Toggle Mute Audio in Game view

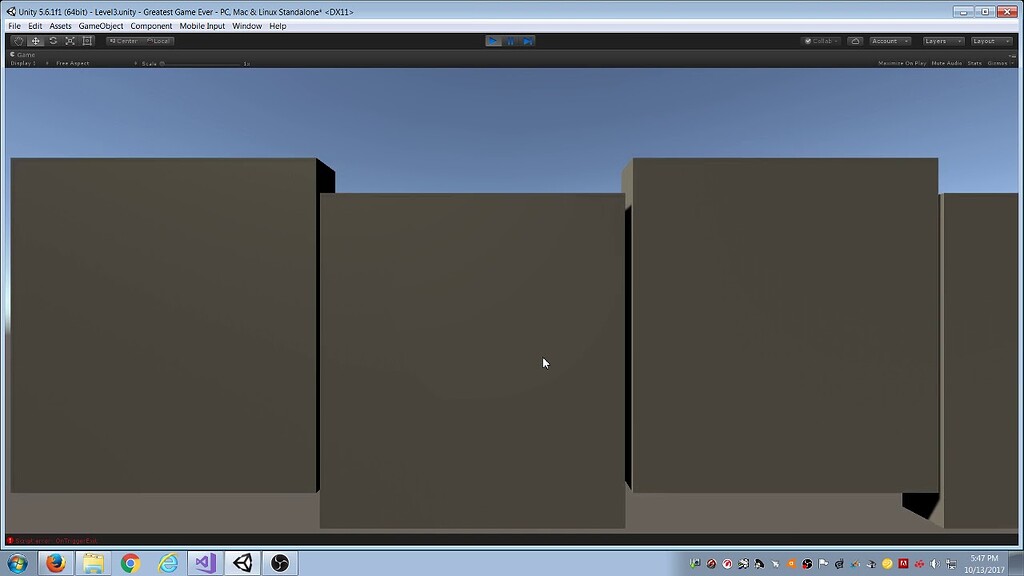945,62
